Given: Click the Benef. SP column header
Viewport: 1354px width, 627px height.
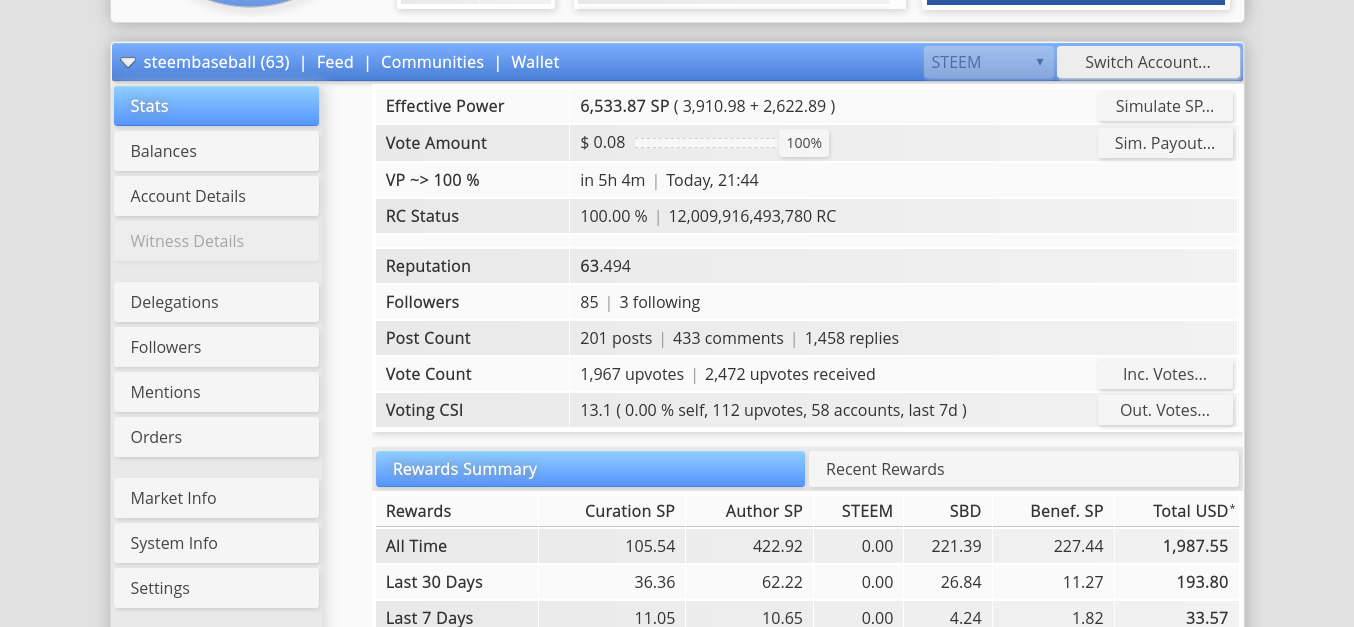Looking at the screenshot, I should click(1067, 511).
